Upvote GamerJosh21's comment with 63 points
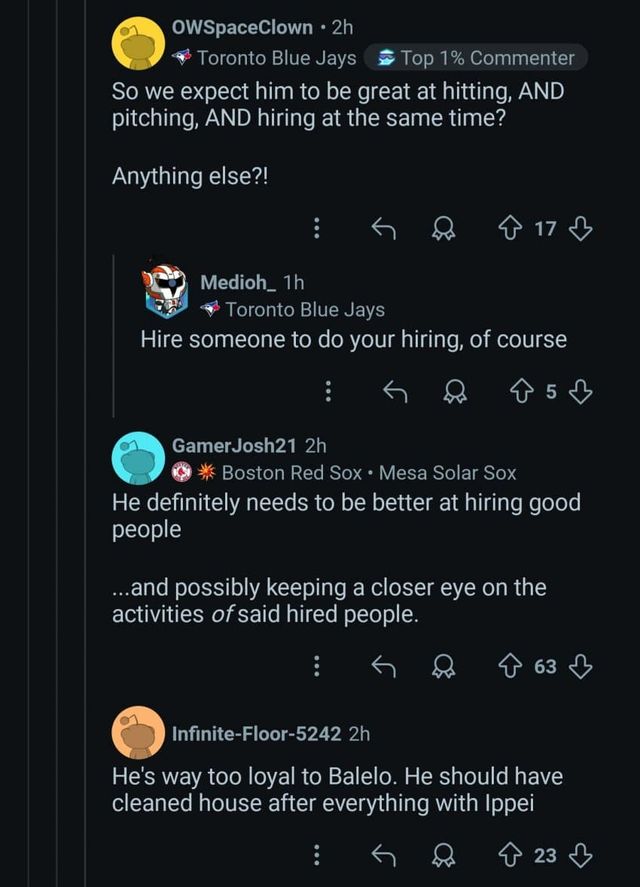This screenshot has width=640, height=887. (510, 665)
